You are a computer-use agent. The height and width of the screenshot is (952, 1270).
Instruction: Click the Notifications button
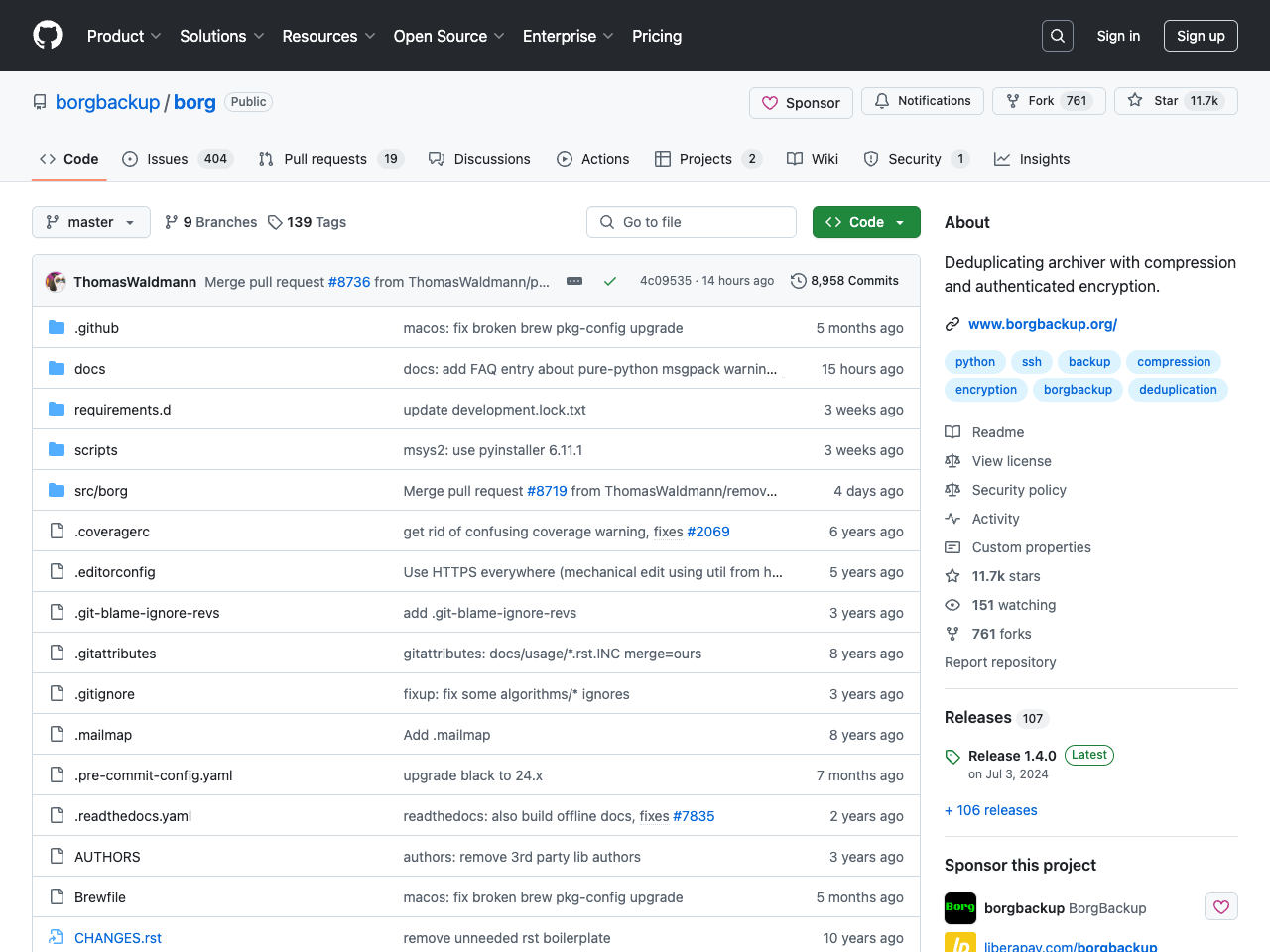pyautogui.click(x=923, y=101)
